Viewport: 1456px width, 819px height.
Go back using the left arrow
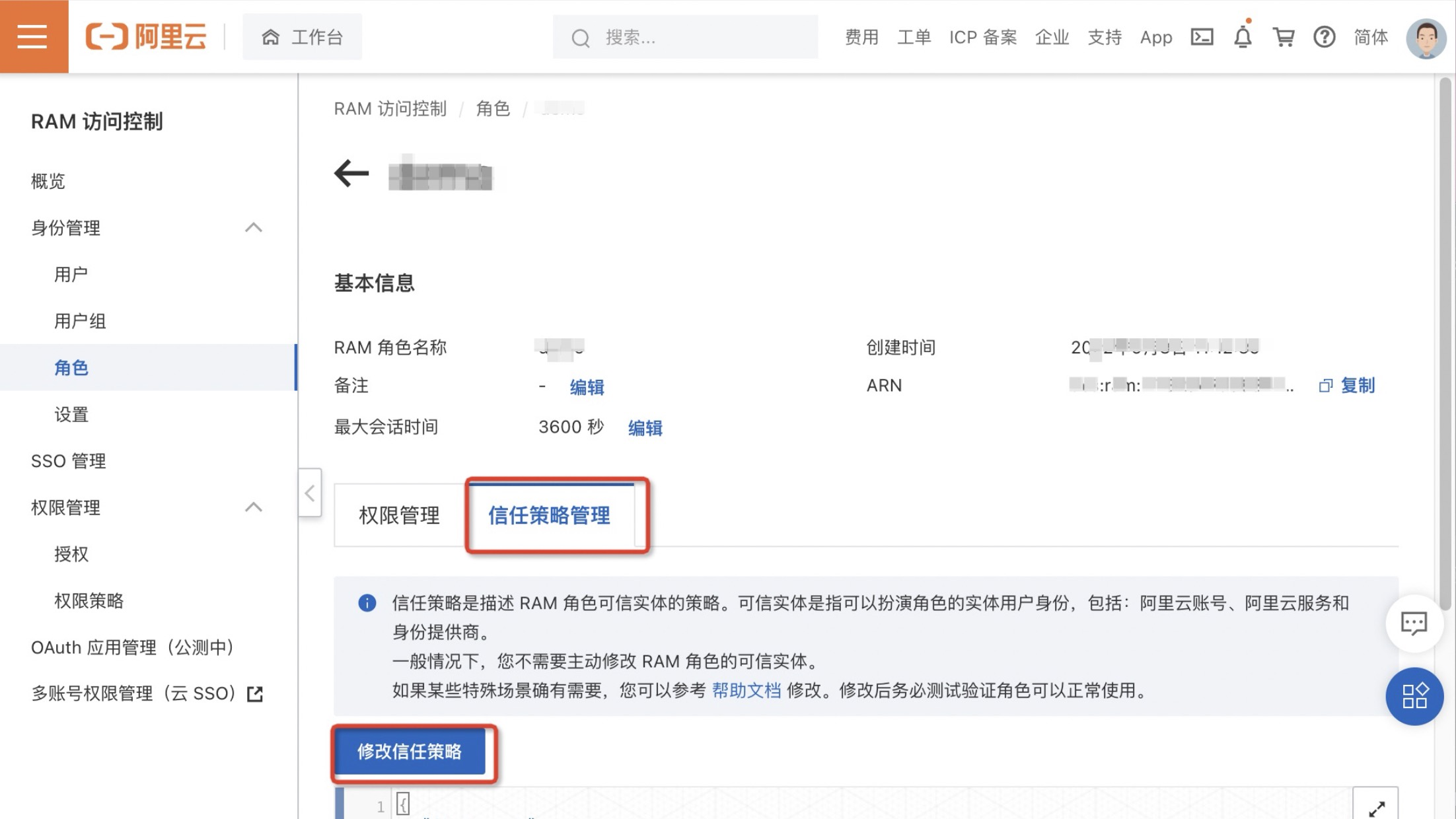(351, 174)
